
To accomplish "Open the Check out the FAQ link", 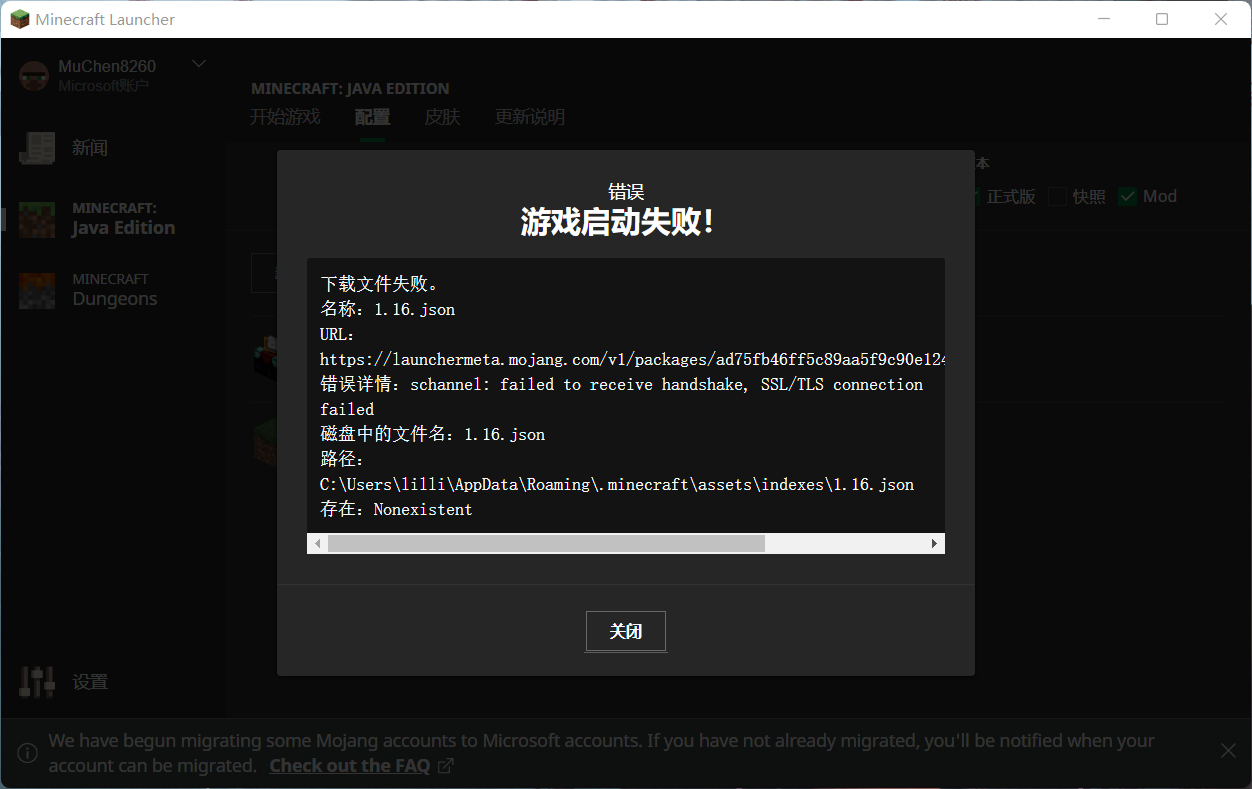I will click(x=350, y=766).
